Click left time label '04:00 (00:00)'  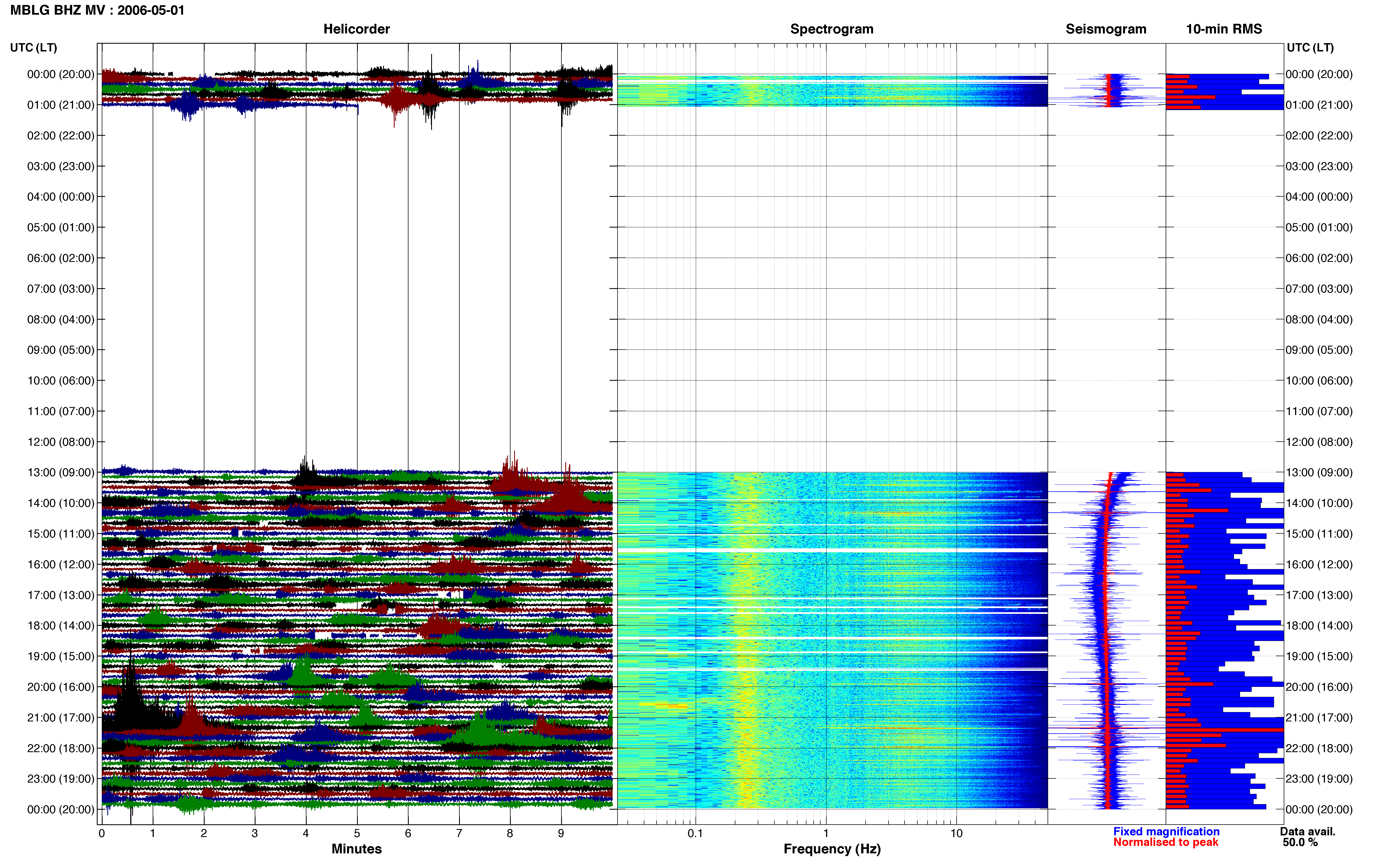[61, 197]
